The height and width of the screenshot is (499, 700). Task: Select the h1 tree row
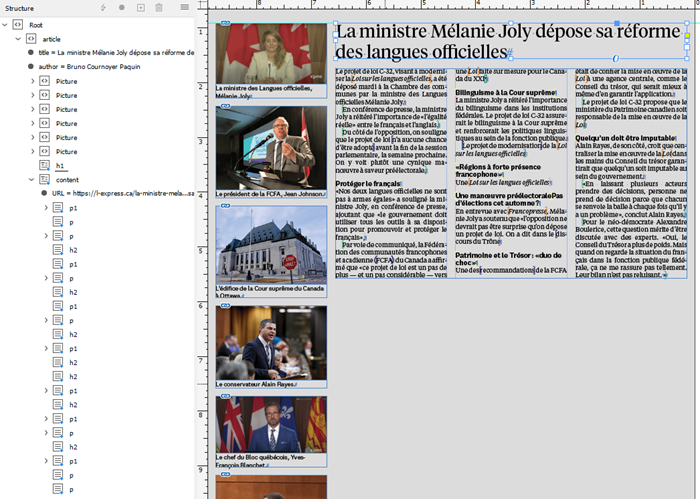point(97,166)
